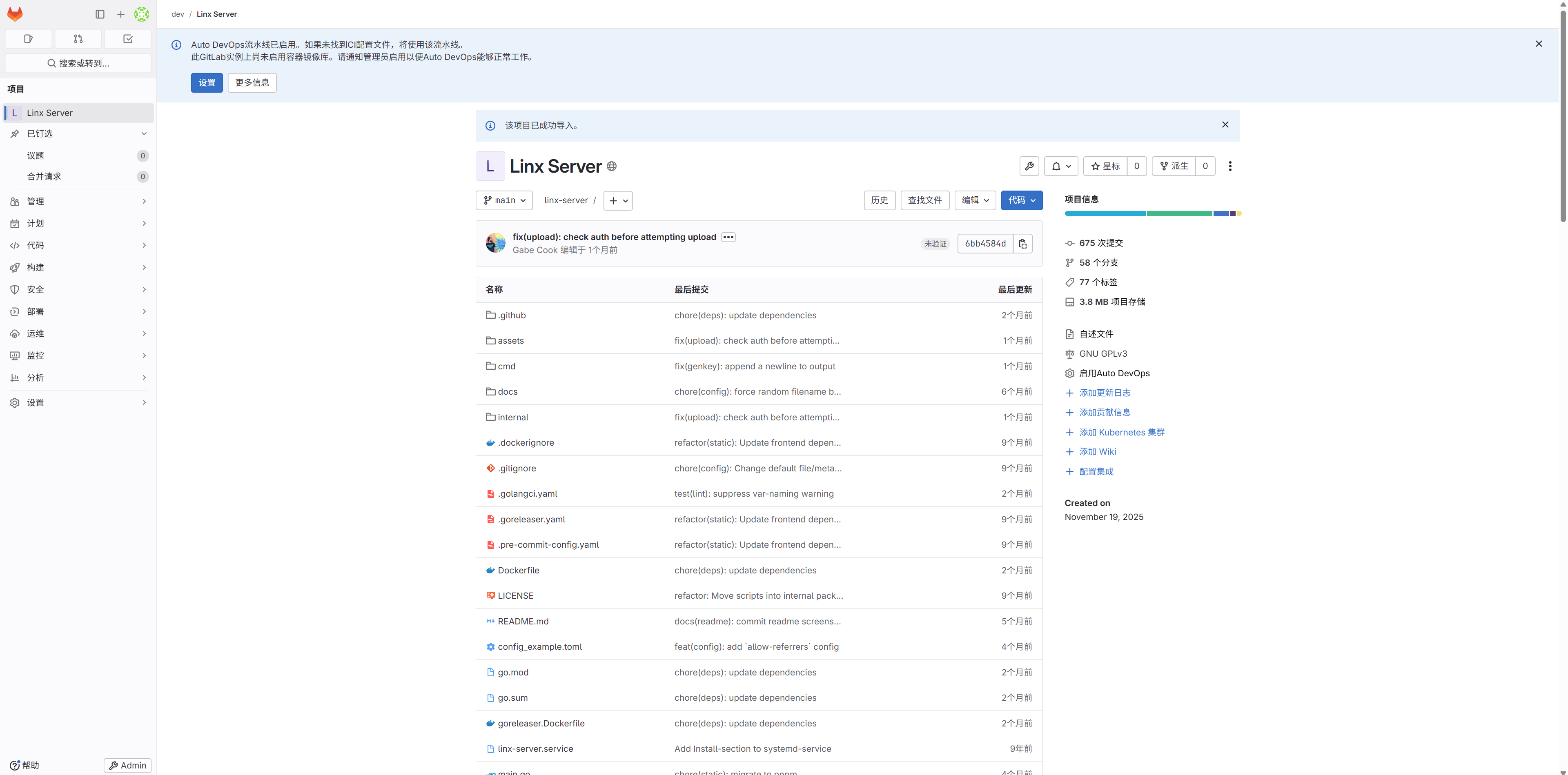The height and width of the screenshot is (775, 1568).
Task: Click the fork (派生) button
Action: pyautogui.click(x=1174, y=166)
